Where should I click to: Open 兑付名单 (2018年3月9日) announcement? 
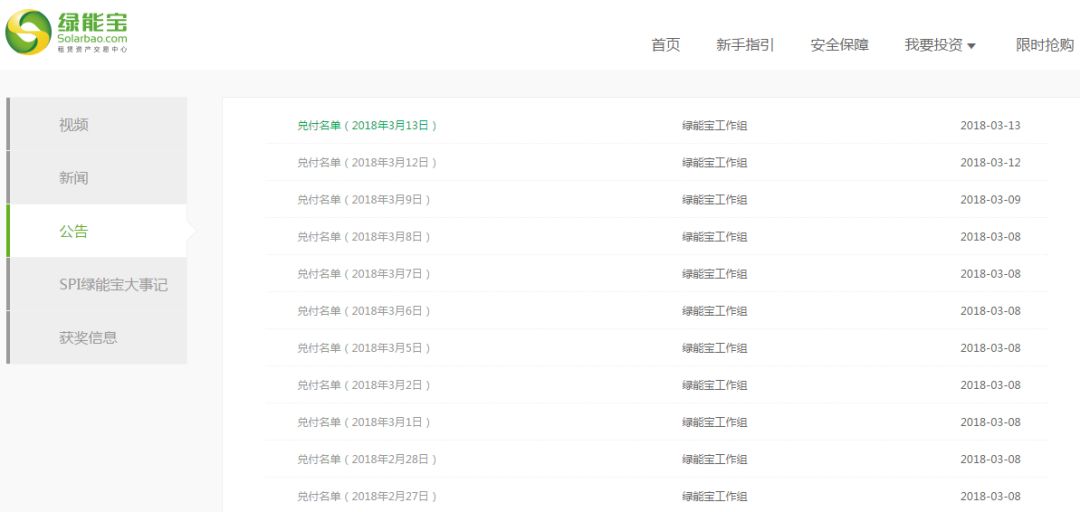point(364,200)
